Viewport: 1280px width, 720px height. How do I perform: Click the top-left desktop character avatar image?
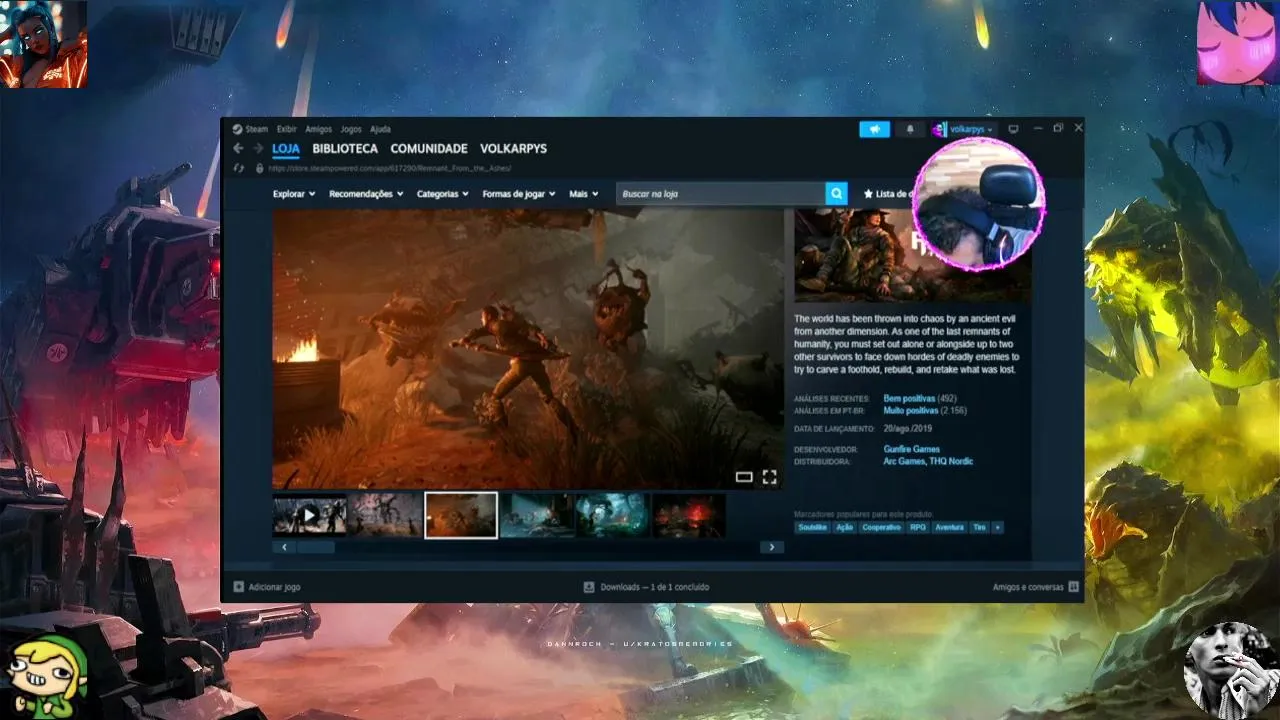point(43,44)
